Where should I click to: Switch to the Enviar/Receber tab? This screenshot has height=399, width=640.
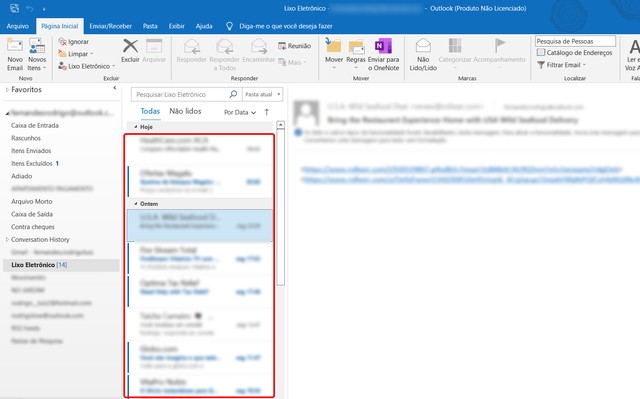(x=110, y=26)
